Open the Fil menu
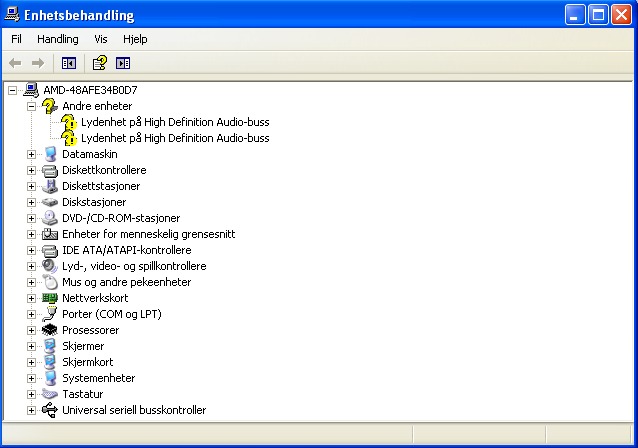This screenshot has width=638, height=448. [x=16, y=39]
